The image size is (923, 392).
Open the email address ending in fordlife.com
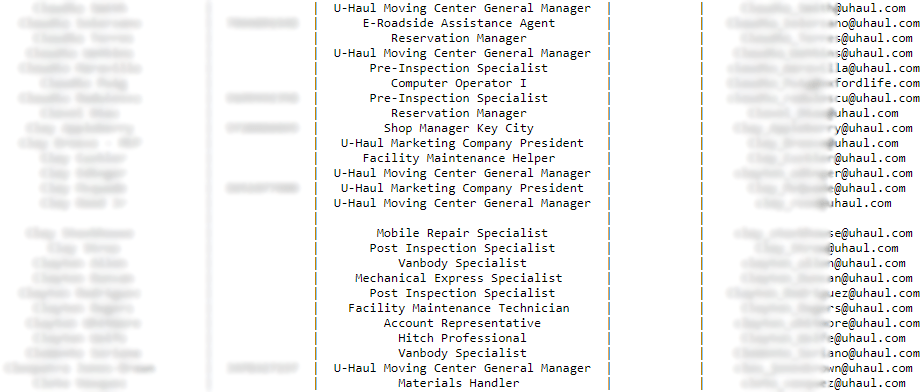[x=824, y=83]
